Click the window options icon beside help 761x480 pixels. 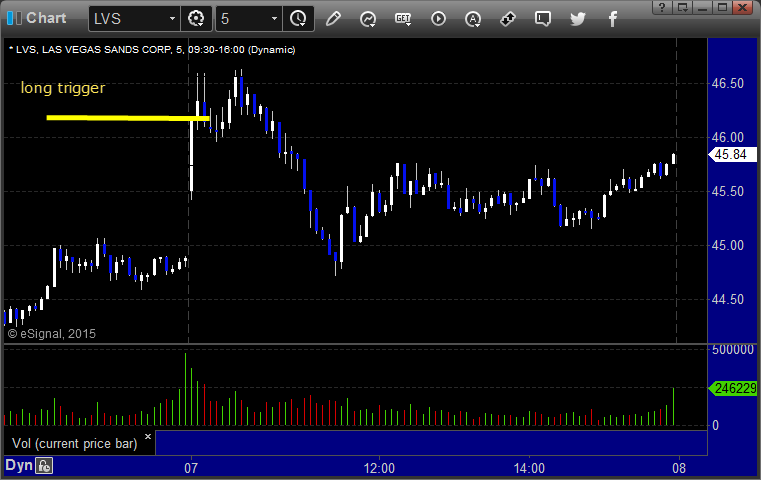point(683,7)
